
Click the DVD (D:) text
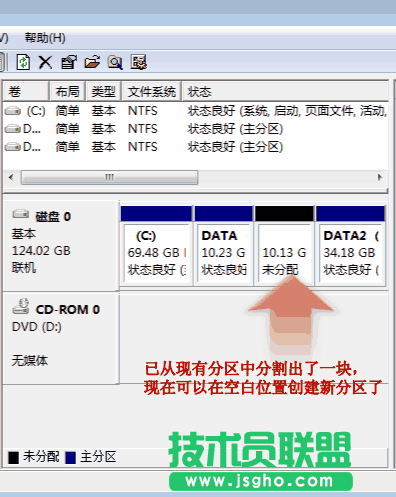tap(37, 327)
